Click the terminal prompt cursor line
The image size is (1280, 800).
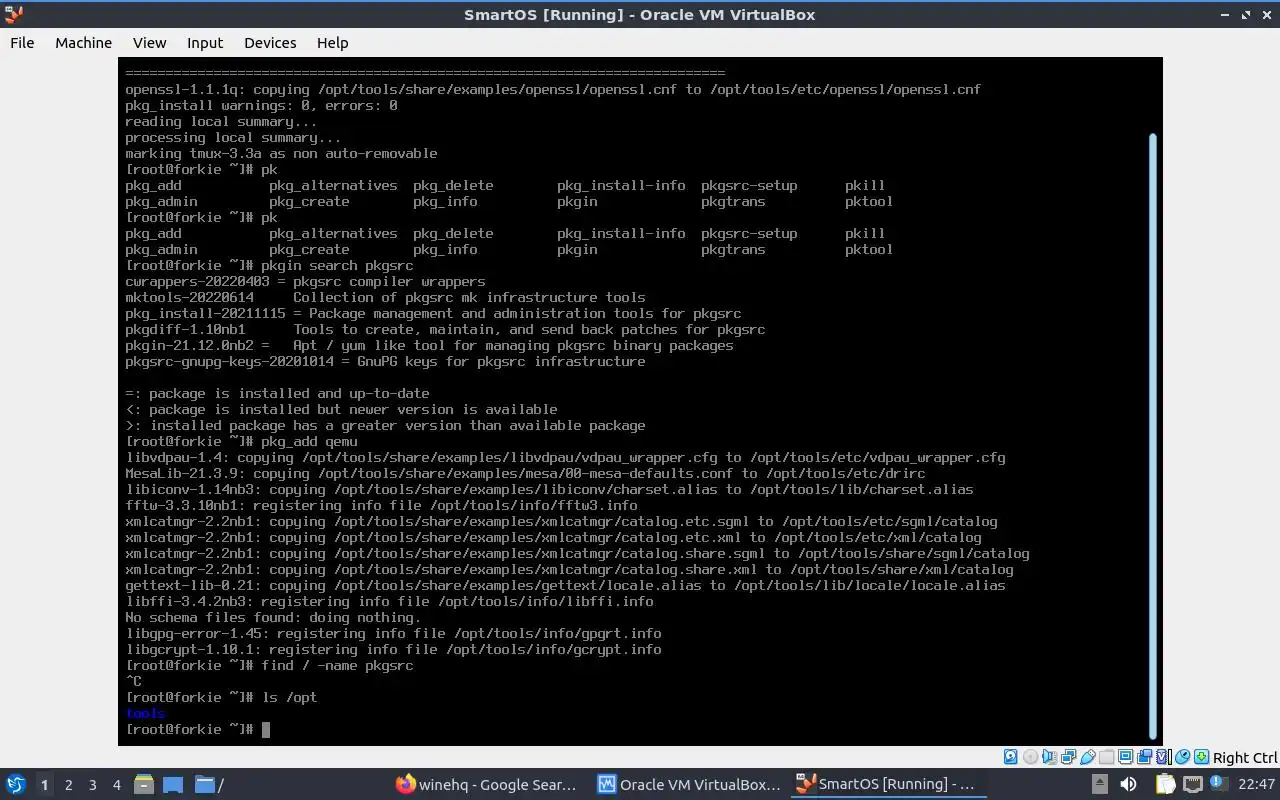tap(197, 729)
